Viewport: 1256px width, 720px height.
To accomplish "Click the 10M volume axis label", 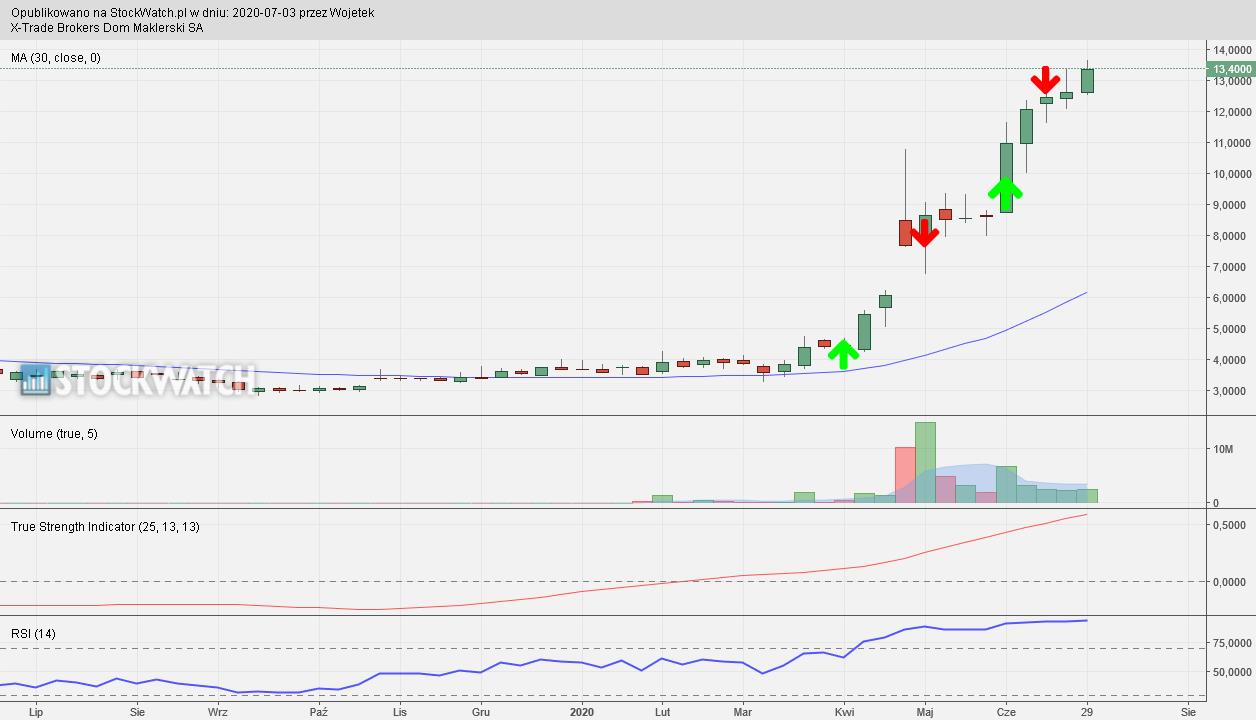I will (x=1223, y=450).
